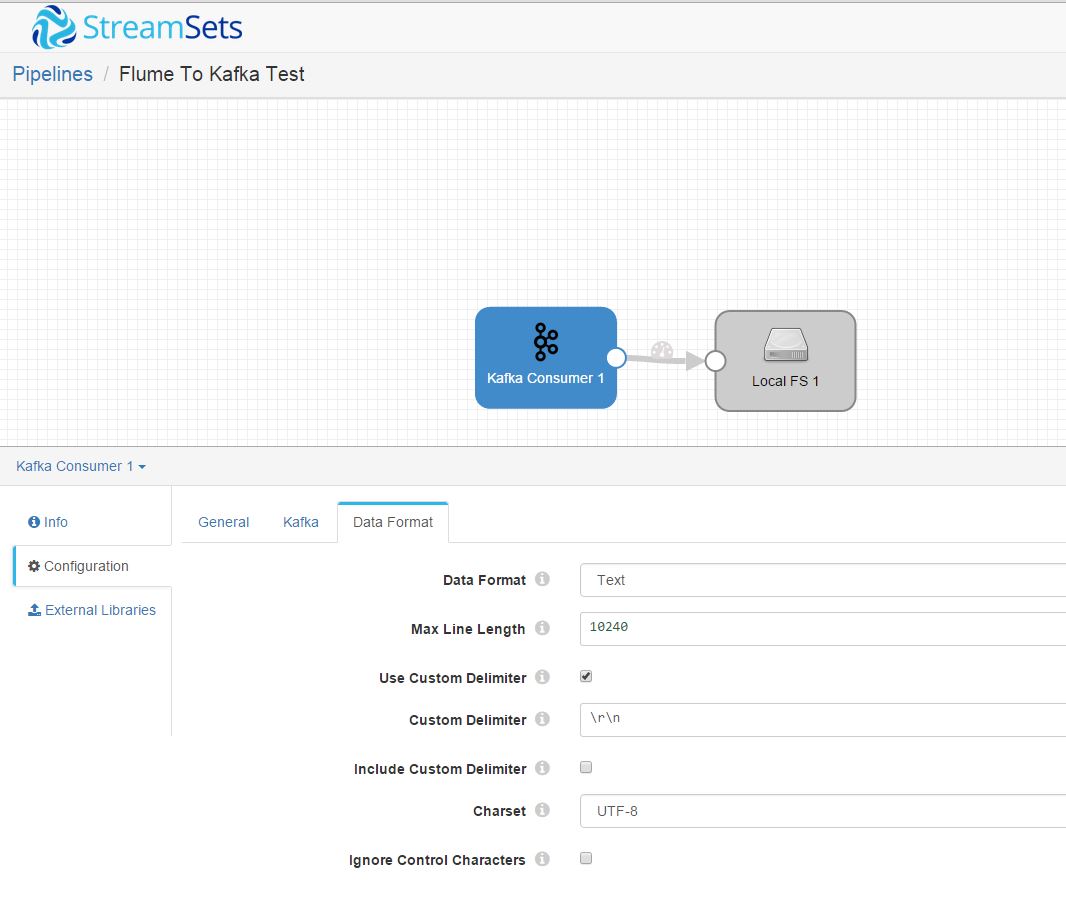
Task: Show help for Data Format via info icon
Action: [541, 580]
